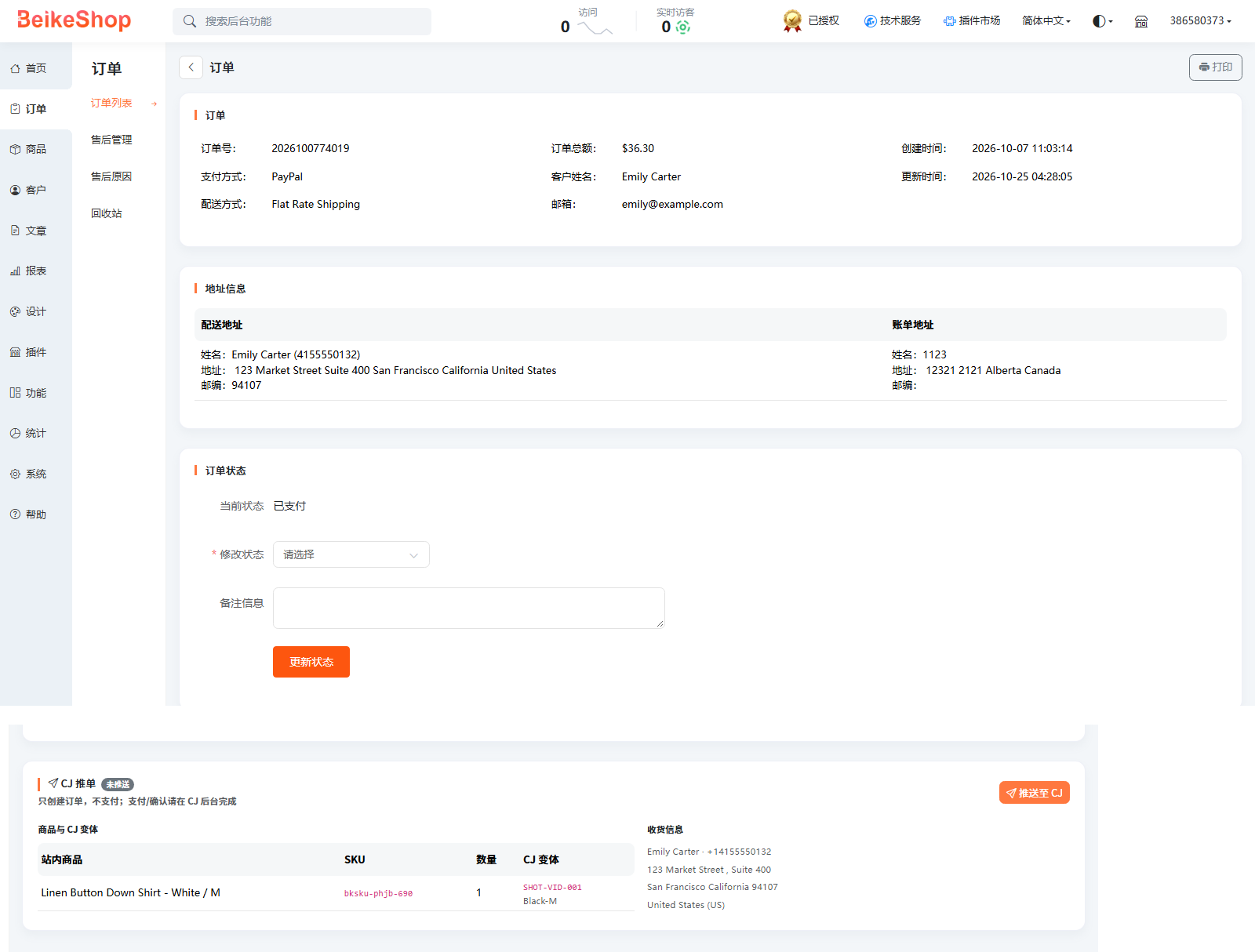Open 帮助 help sidebar item
This screenshot has width=1255, height=952.
click(x=36, y=514)
